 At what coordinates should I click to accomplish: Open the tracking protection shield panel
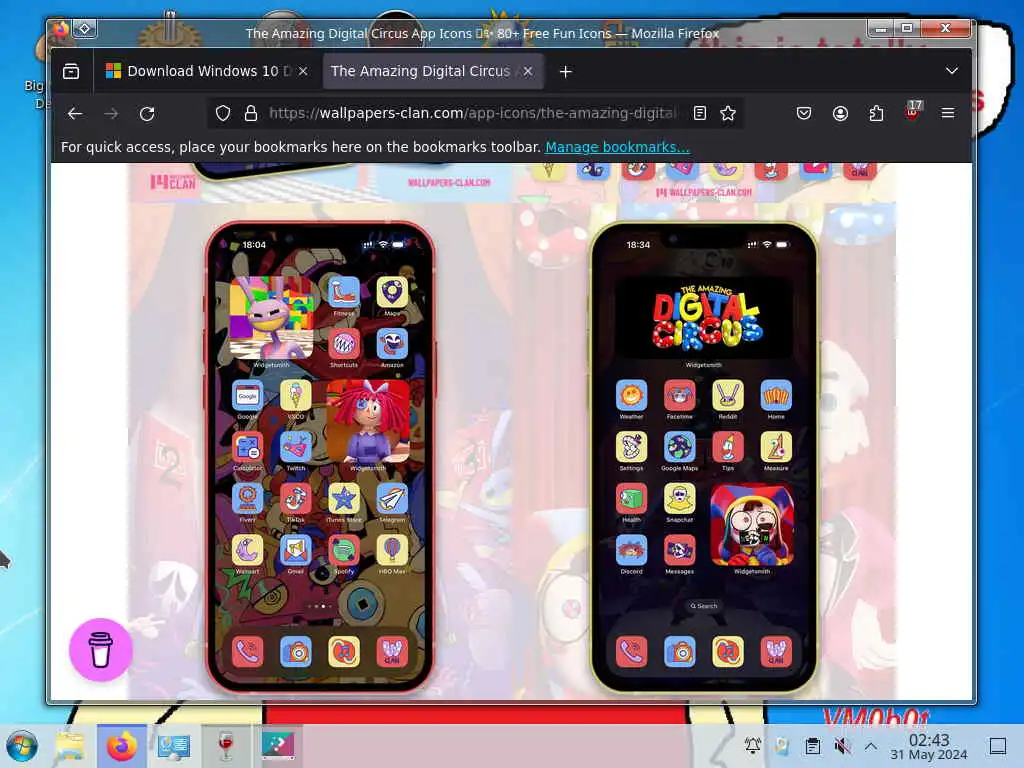click(223, 114)
